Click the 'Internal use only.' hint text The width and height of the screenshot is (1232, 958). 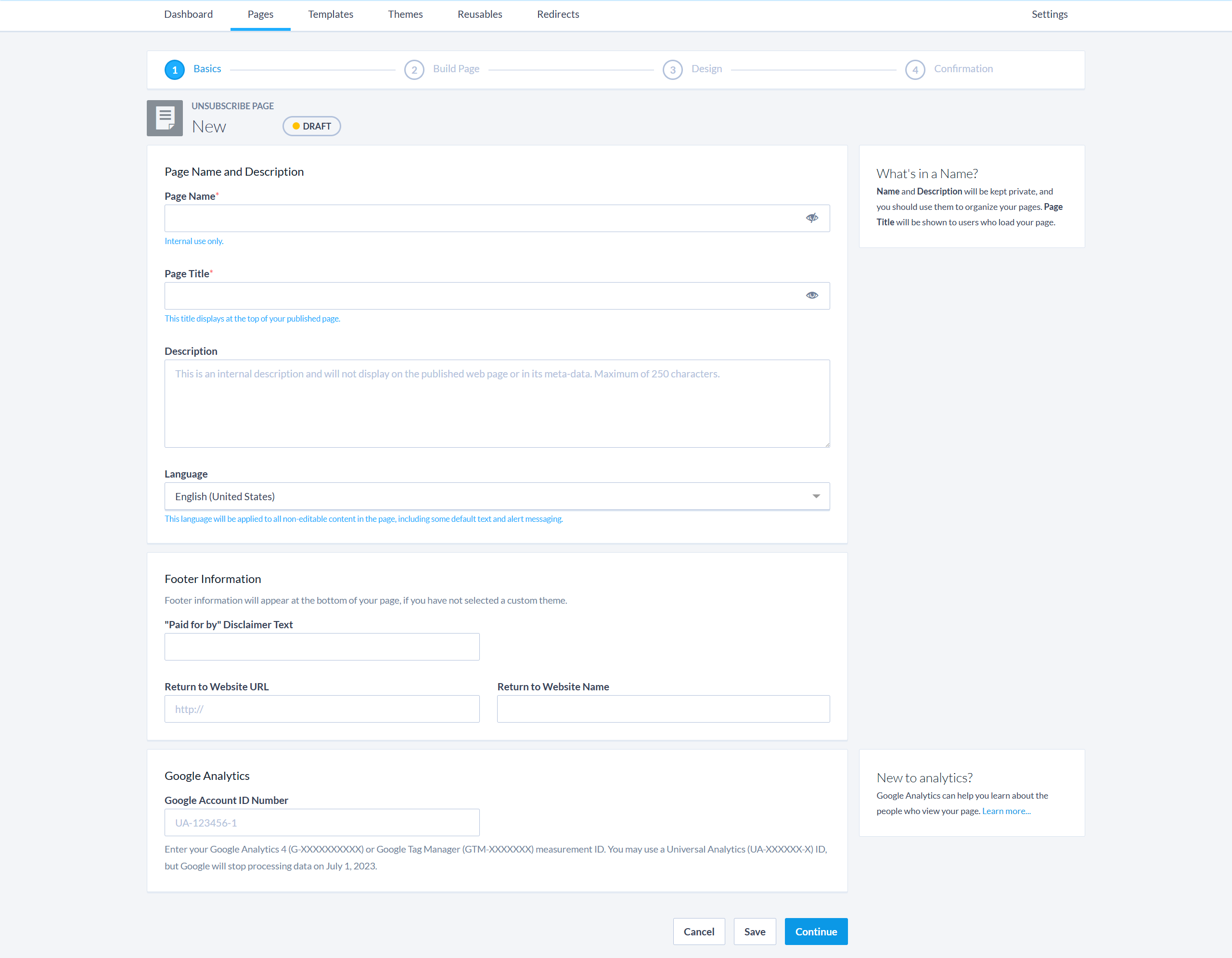pyautogui.click(x=194, y=241)
